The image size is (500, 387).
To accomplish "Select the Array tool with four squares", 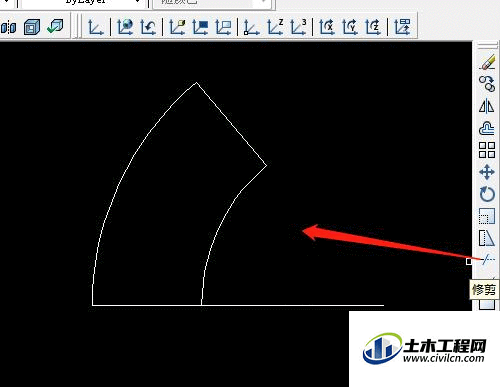I will [487, 150].
